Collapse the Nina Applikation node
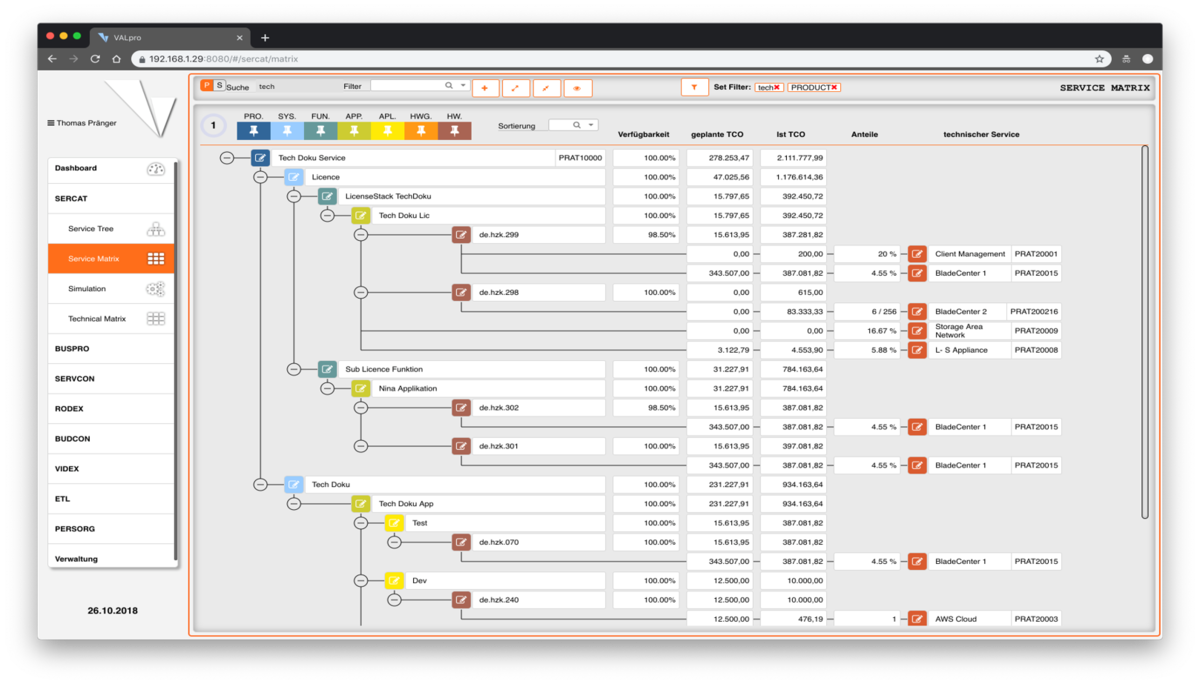 [327, 389]
